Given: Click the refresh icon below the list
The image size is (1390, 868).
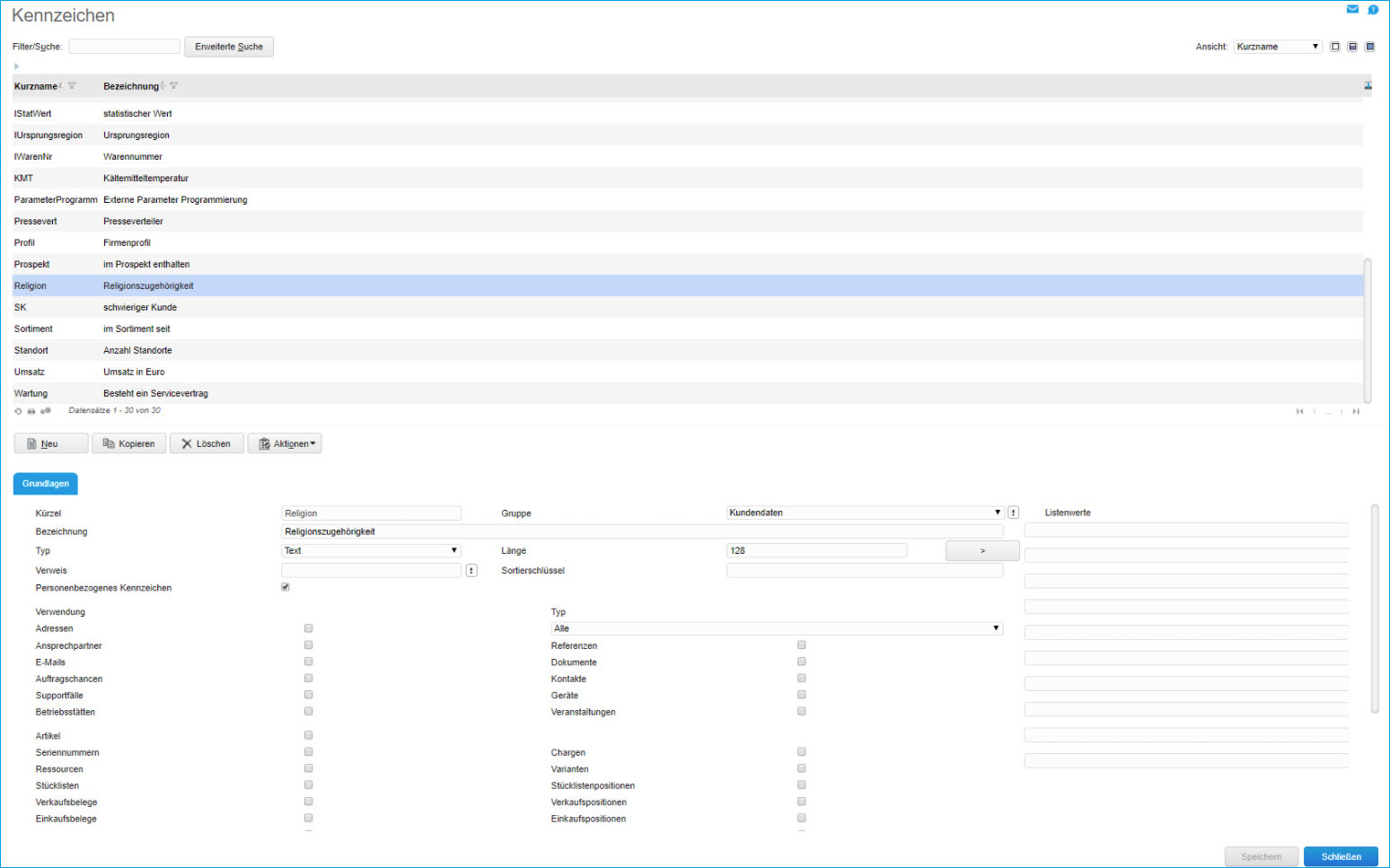Looking at the screenshot, I should [x=18, y=411].
